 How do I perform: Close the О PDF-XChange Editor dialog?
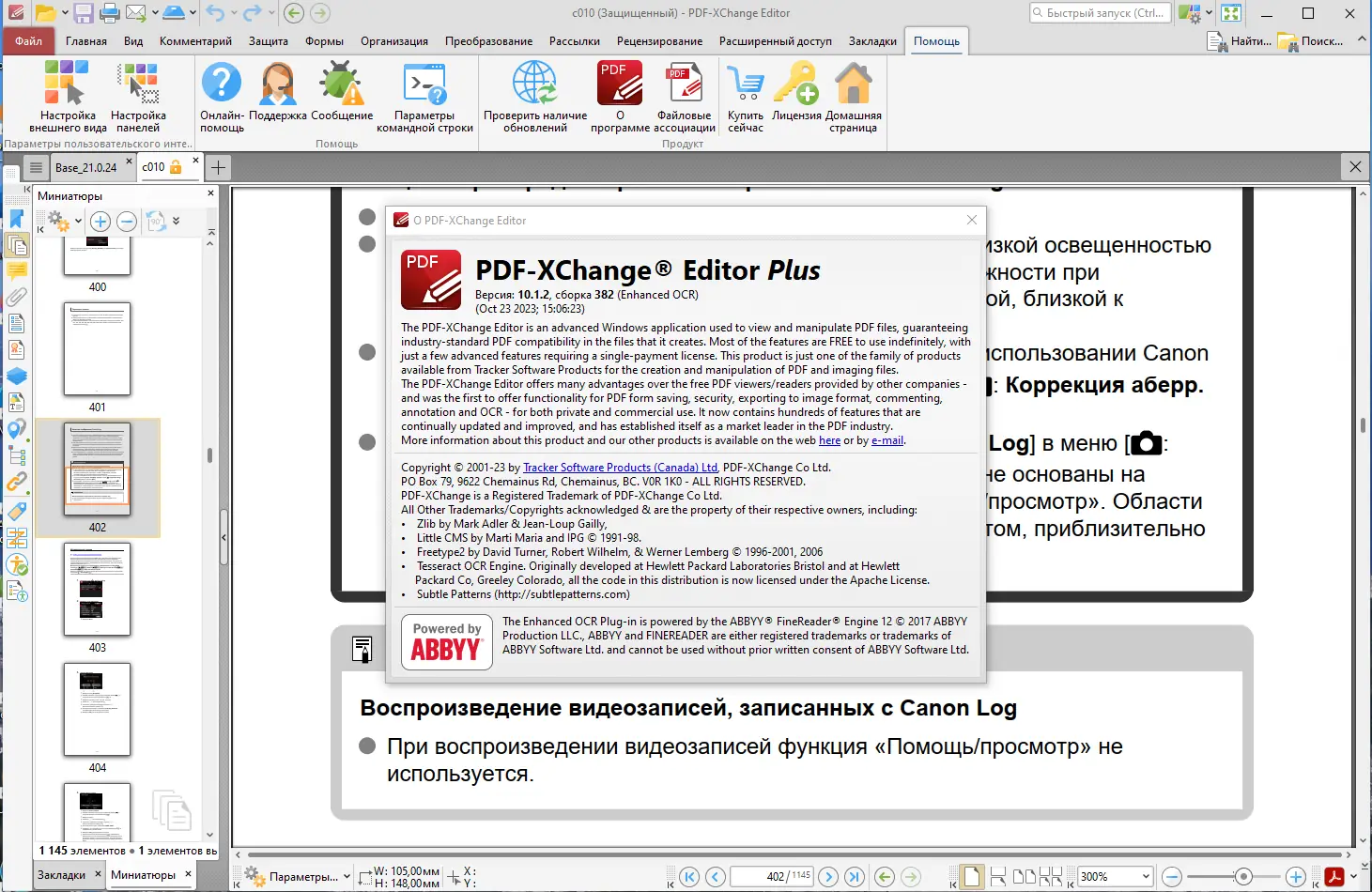point(972,220)
